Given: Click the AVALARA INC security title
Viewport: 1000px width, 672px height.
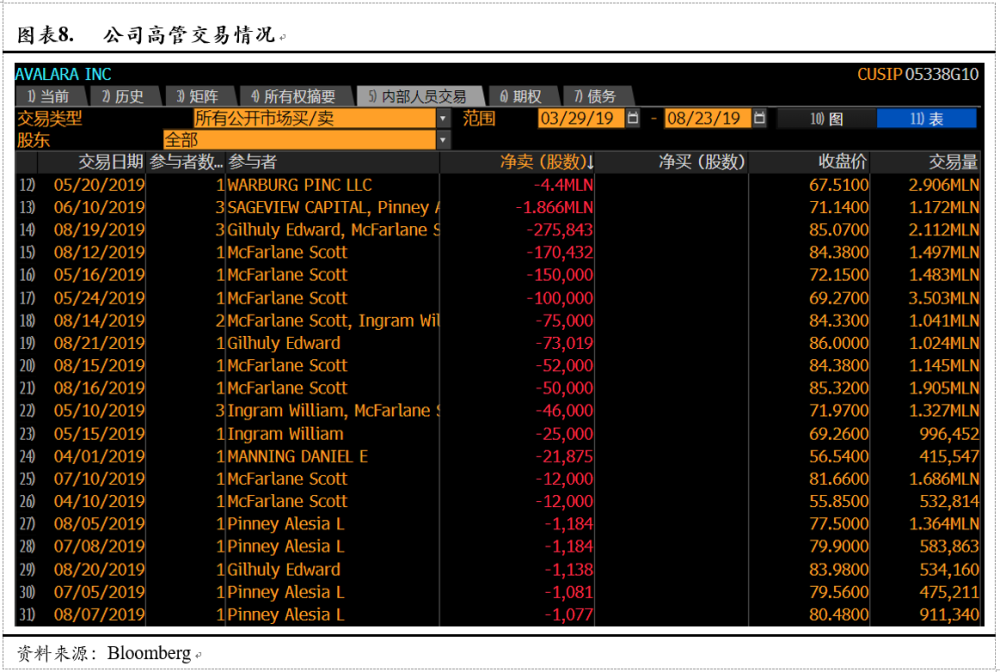Looking at the screenshot, I should click(x=63, y=75).
